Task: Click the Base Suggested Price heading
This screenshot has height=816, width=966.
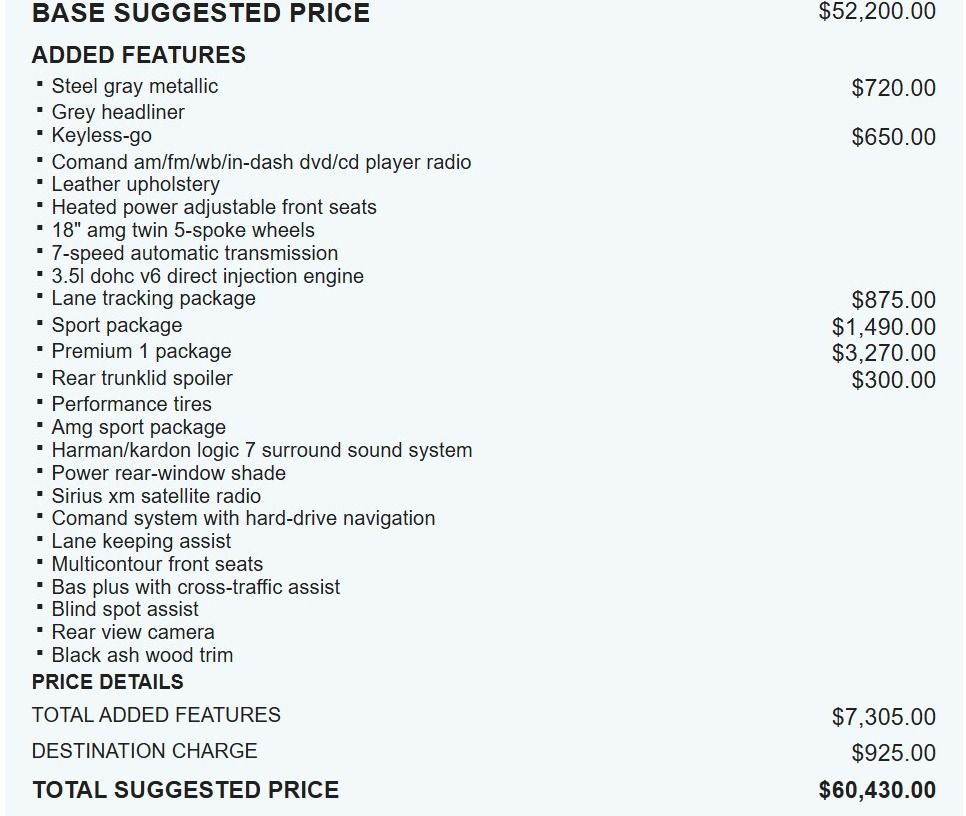Action: [x=200, y=13]
